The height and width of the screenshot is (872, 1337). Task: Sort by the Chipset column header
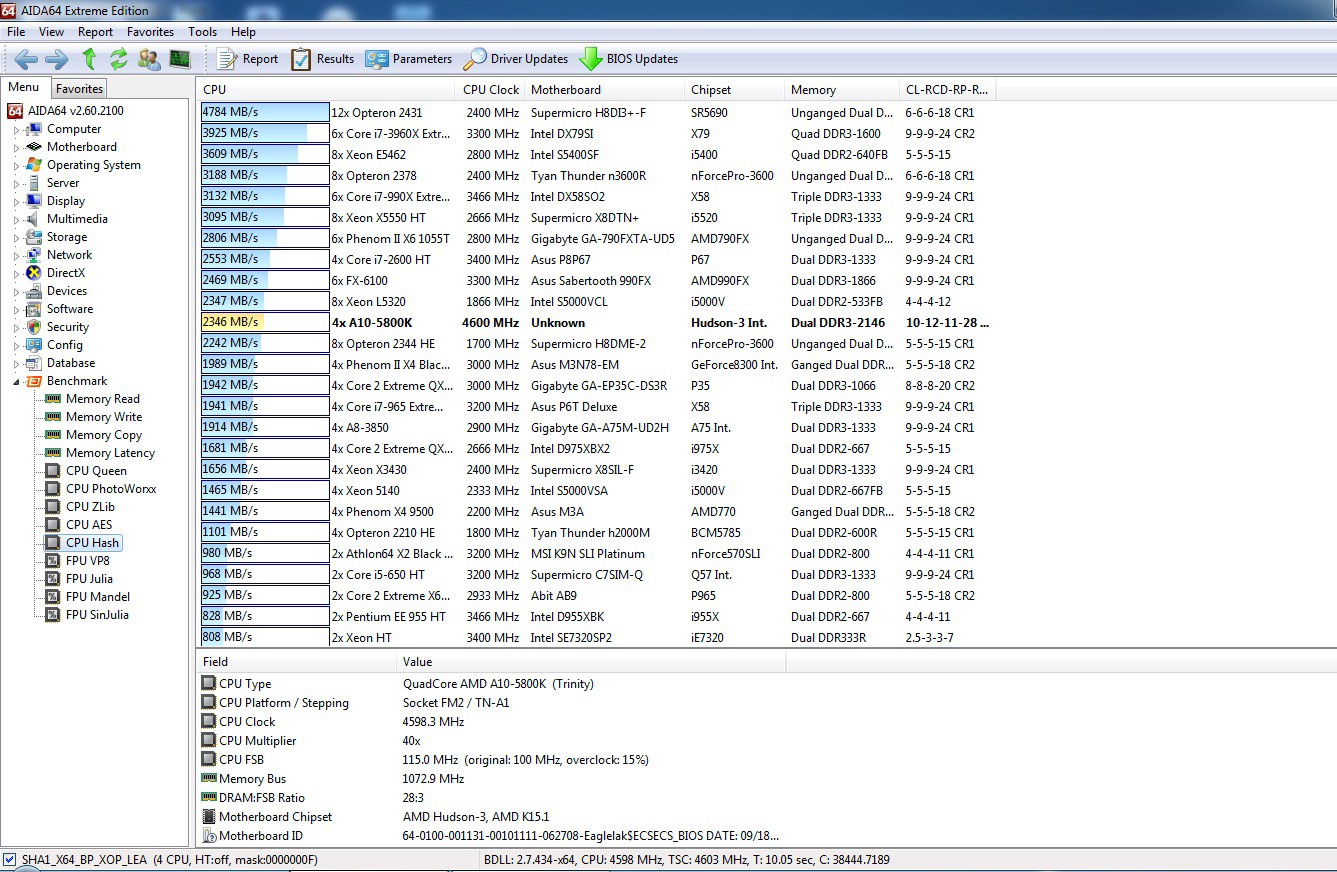[735, 90]
